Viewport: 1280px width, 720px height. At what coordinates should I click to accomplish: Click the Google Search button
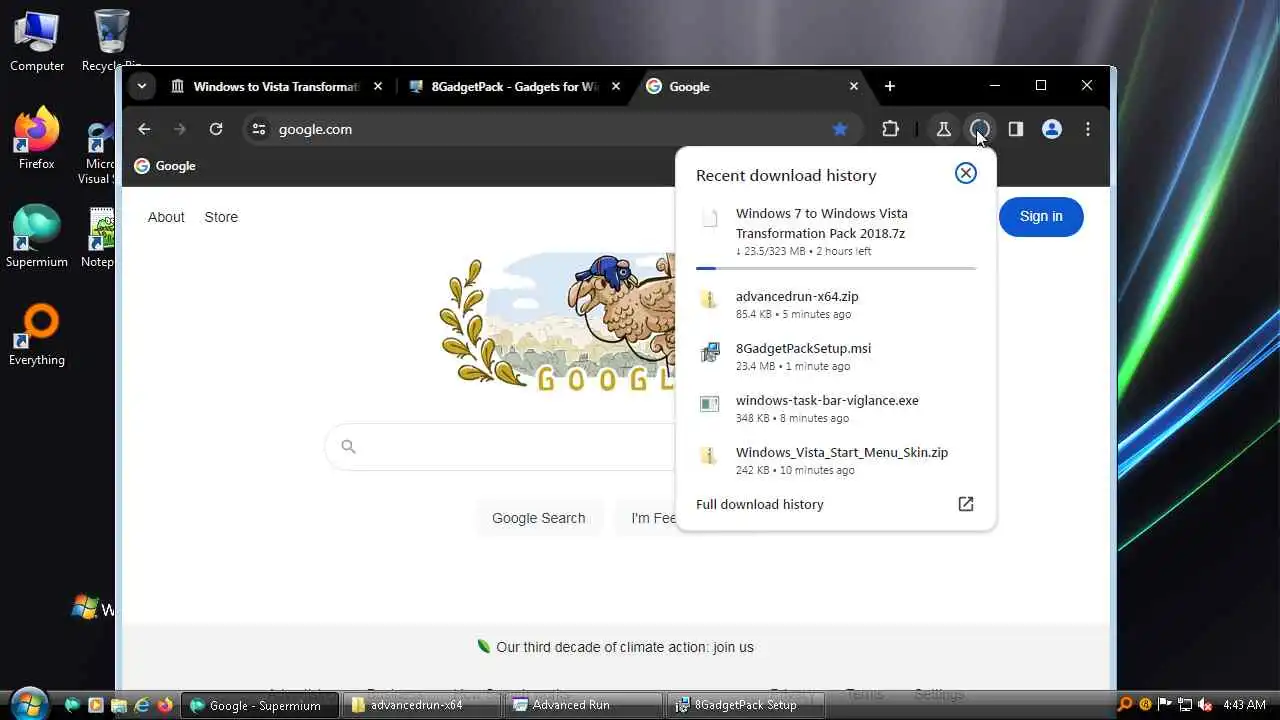(x=538, y=518)
